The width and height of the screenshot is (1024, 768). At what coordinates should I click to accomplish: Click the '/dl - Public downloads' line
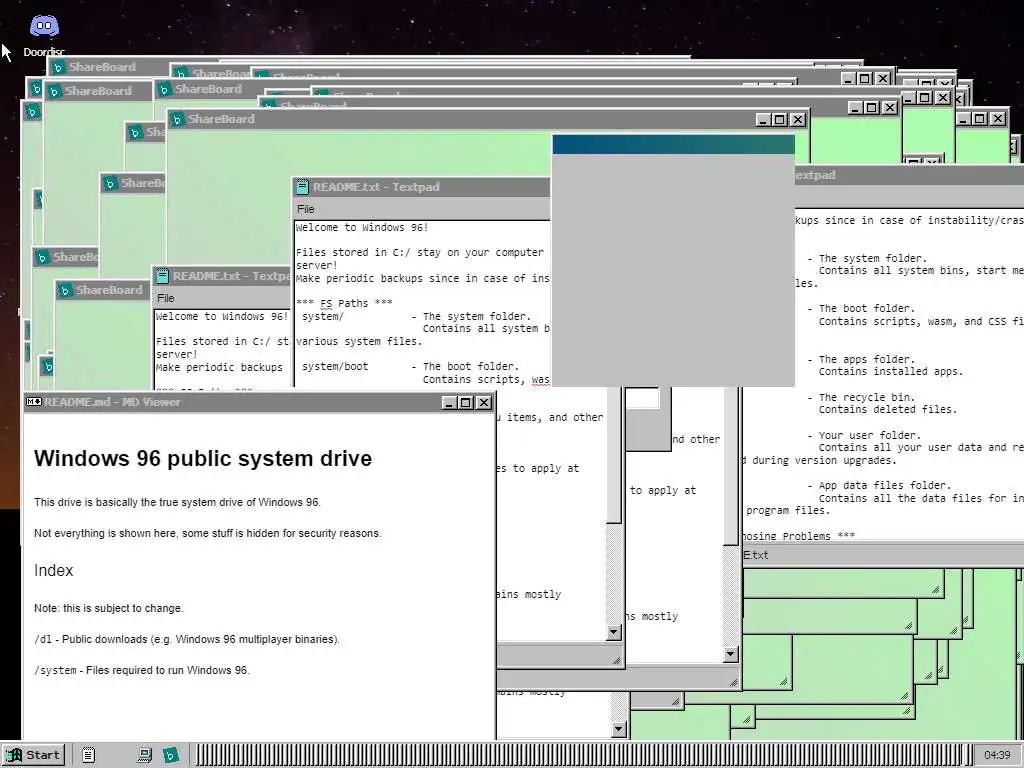187,639
